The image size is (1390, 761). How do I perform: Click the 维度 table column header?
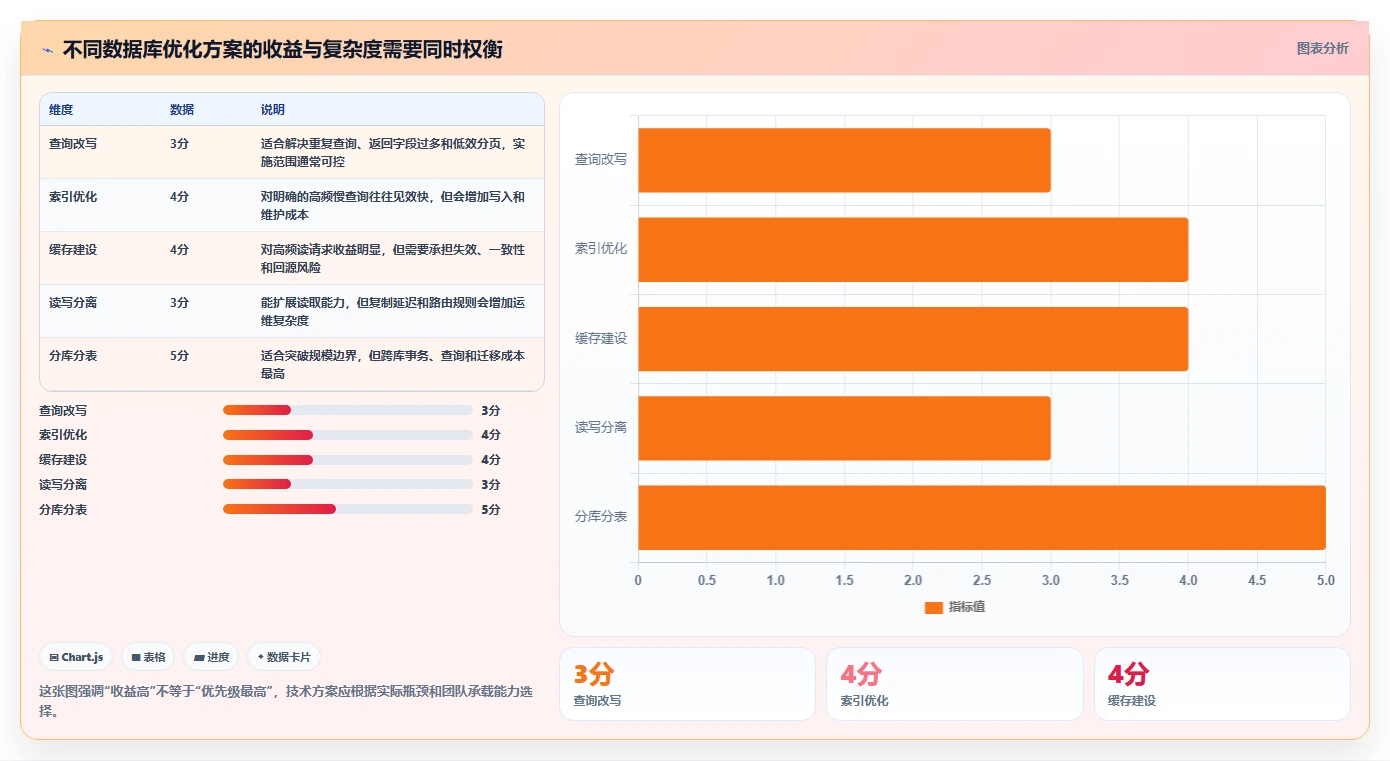[61, 110]
